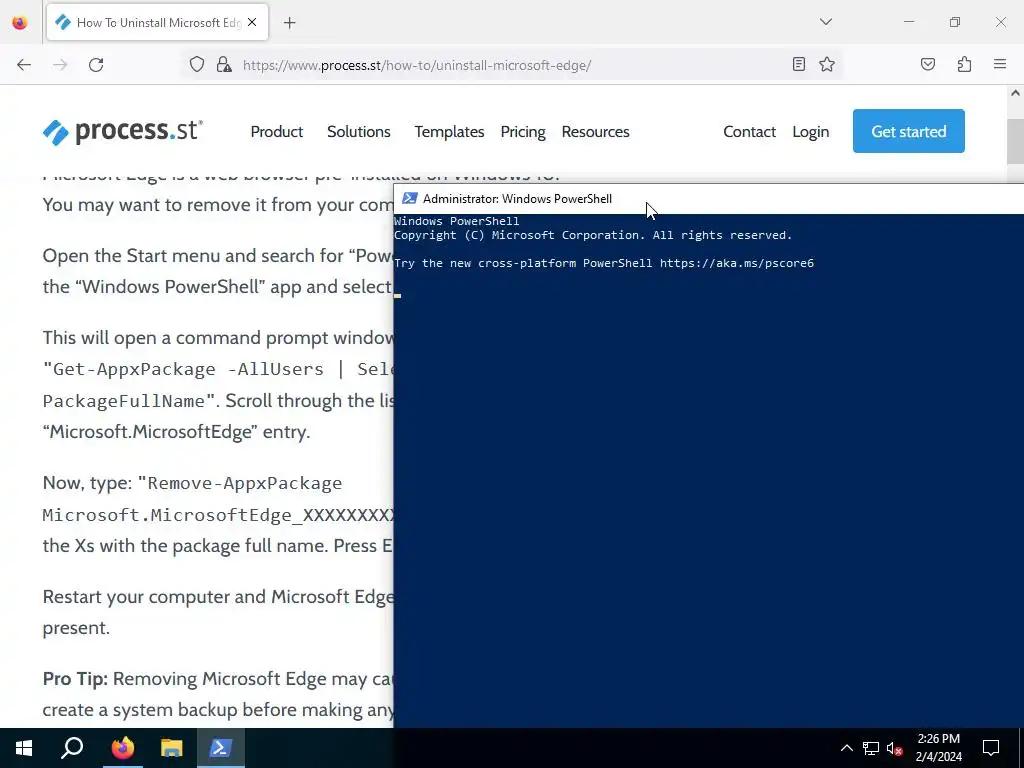The image size is (1024, 768).
Task: Go to the Pricing page
Action: (522, 131)
